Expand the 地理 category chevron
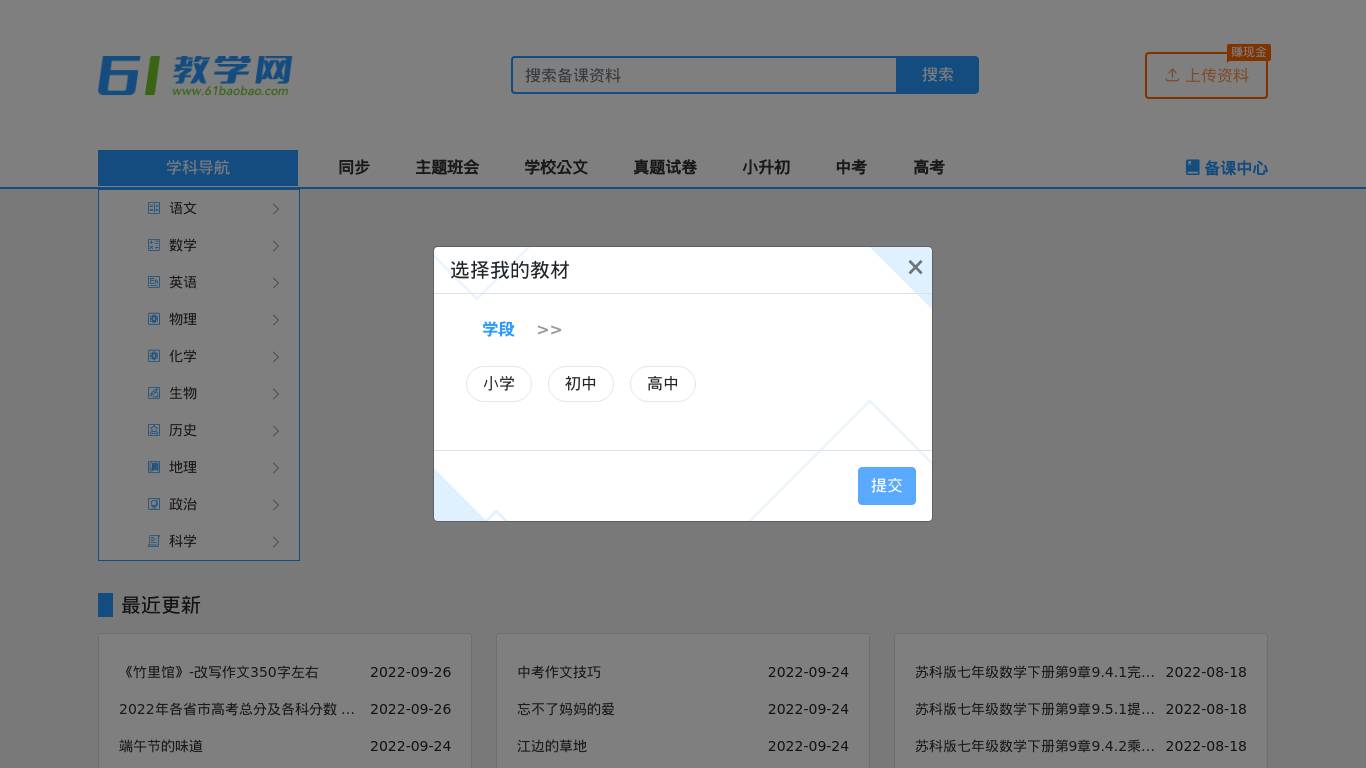This screenshot has height=768, width=1366. point(276,468)
